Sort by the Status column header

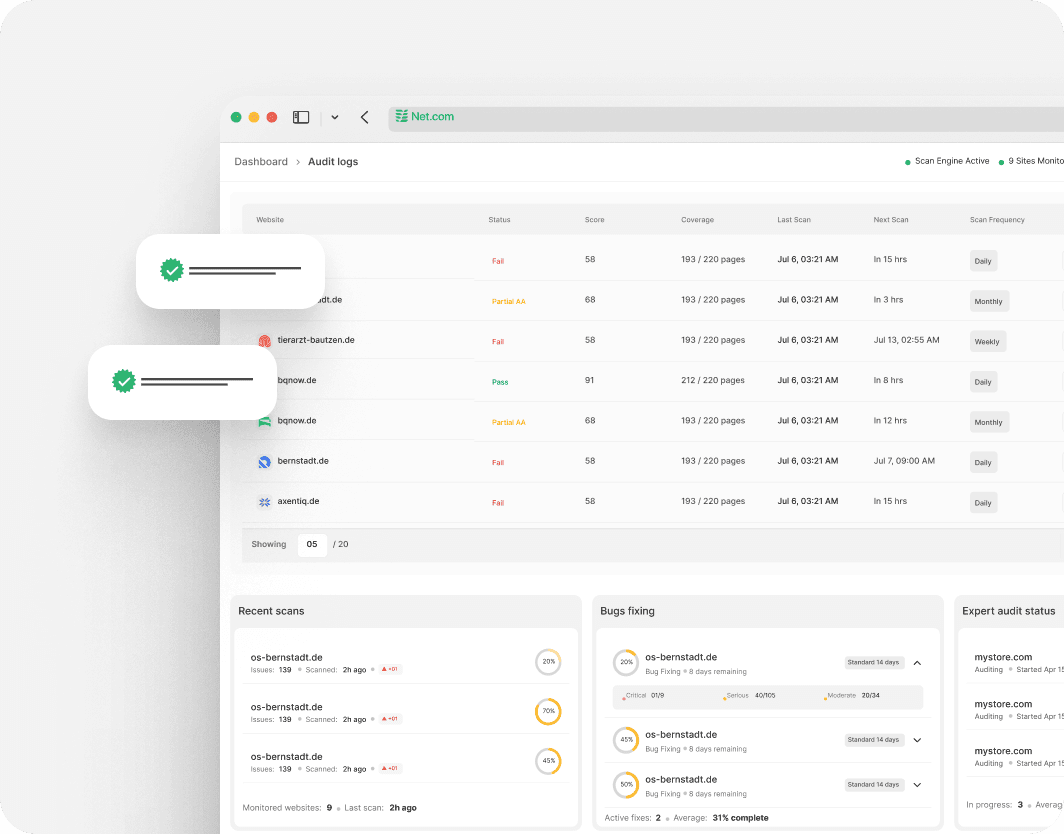pyautogui.click(x=499, y=220)
